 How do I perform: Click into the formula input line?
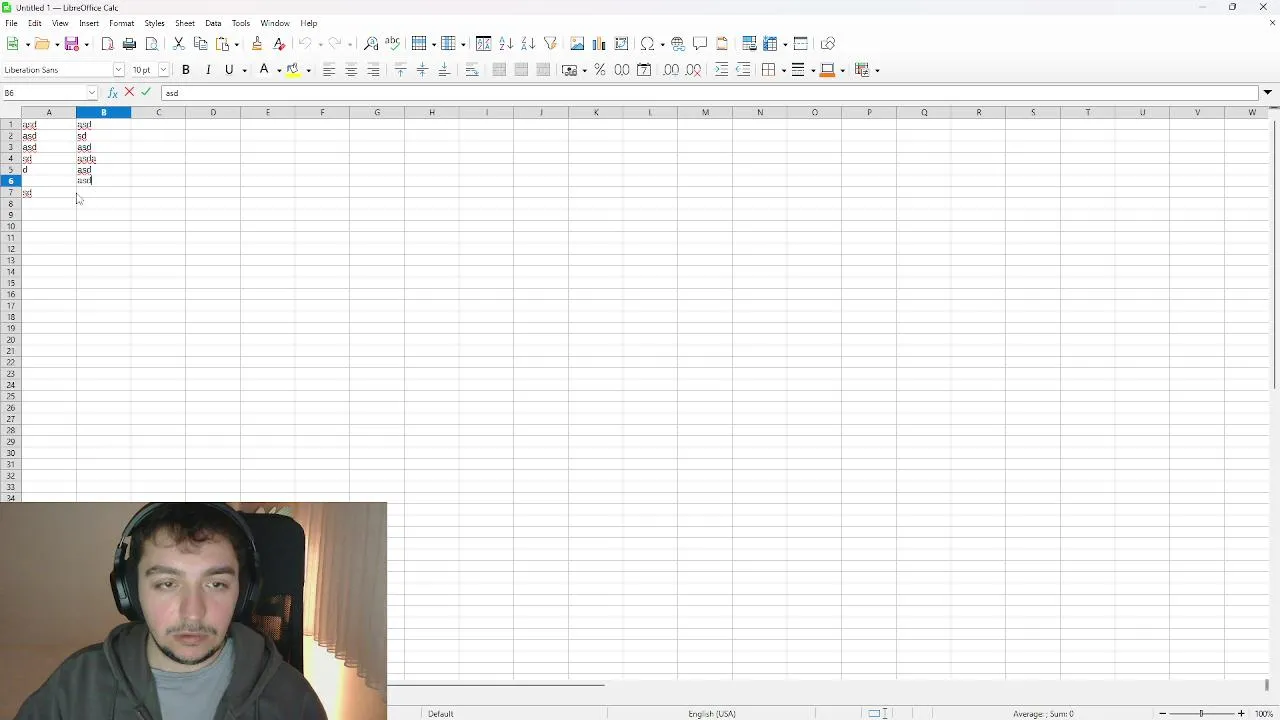[x=709, y=93]
